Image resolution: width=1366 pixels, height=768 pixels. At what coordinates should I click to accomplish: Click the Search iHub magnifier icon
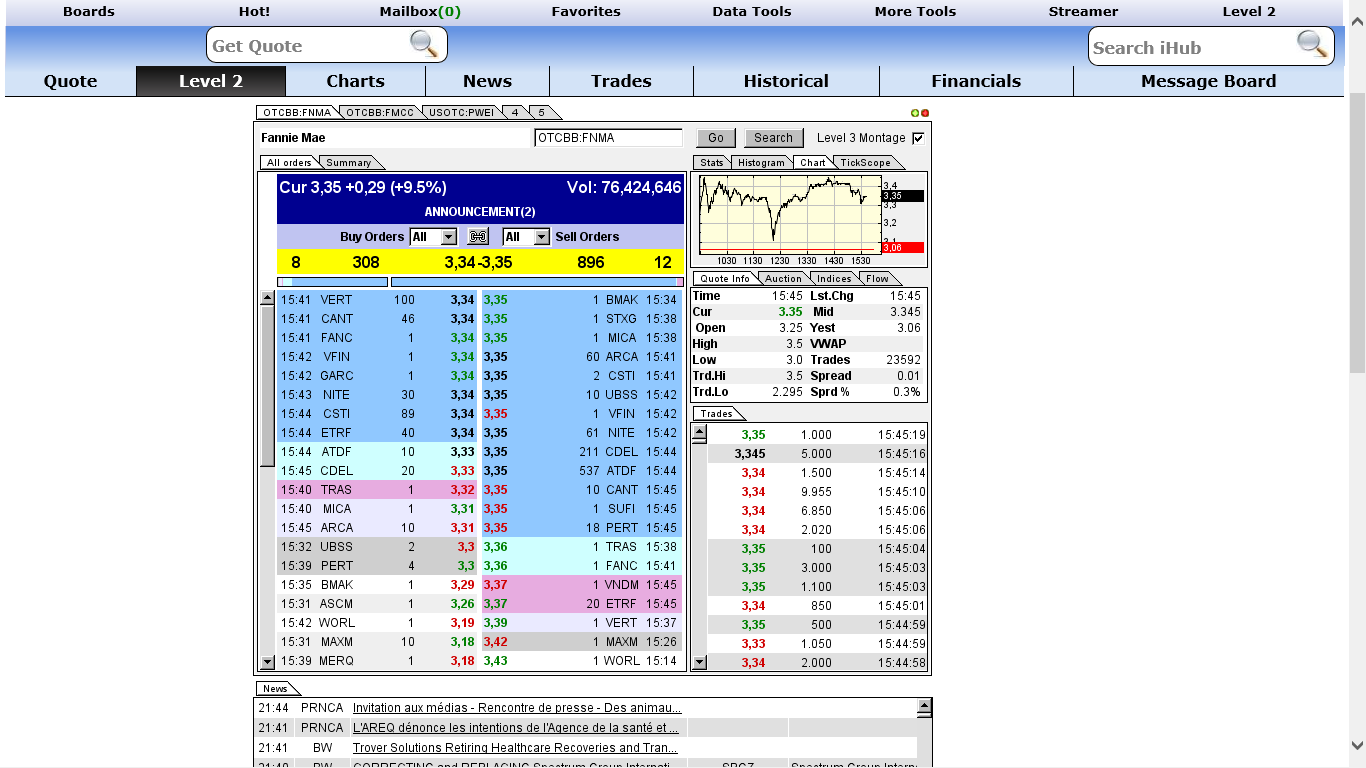coord(1311,44)
